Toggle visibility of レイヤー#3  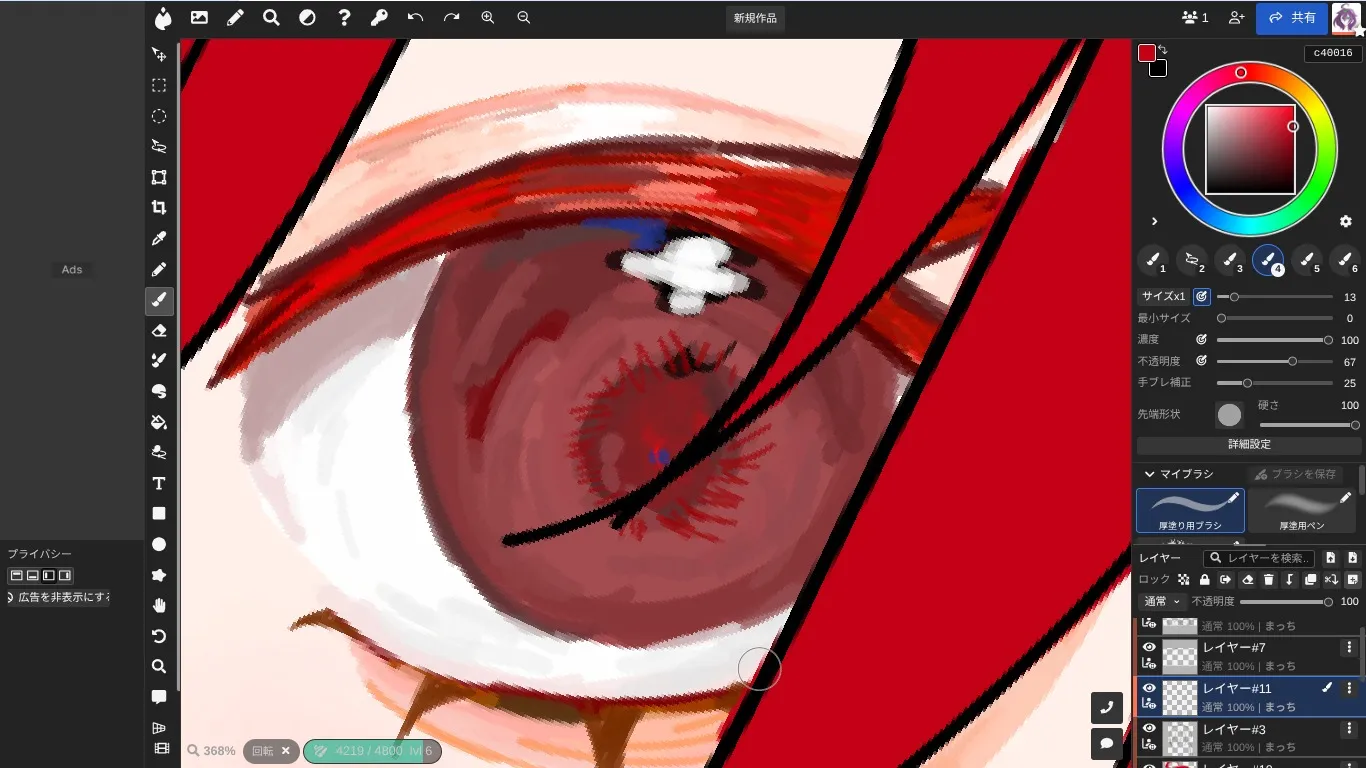1149,729
